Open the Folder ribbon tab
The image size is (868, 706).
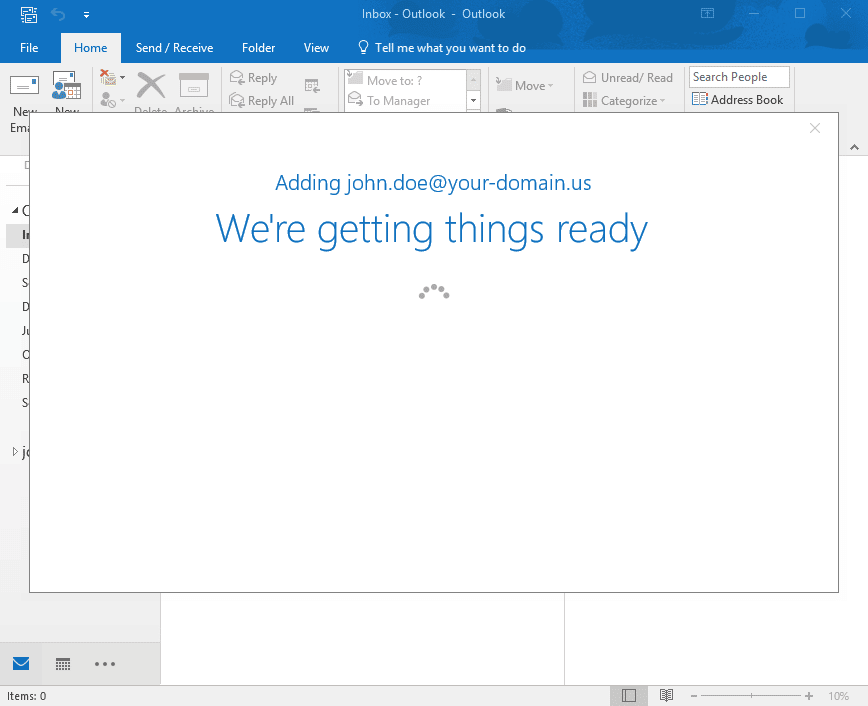tap(259, 48)
